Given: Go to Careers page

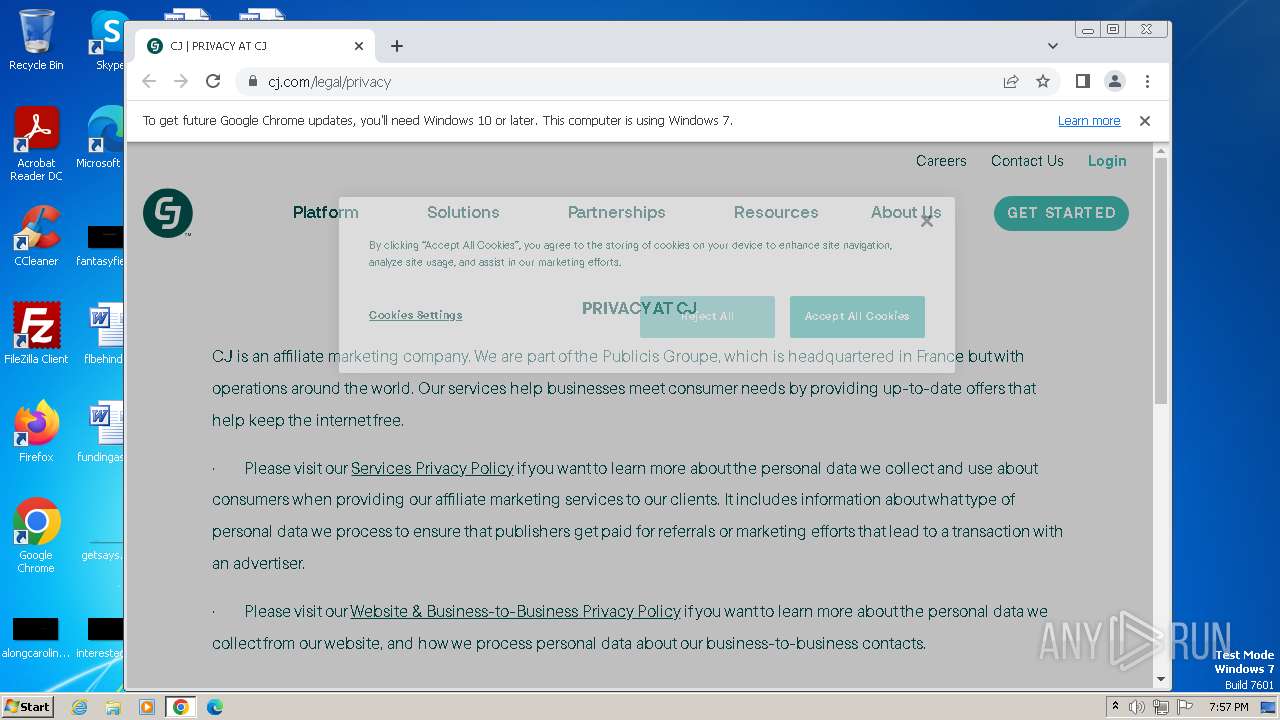Looking at the screenshot, I should (x=941, y=161).
